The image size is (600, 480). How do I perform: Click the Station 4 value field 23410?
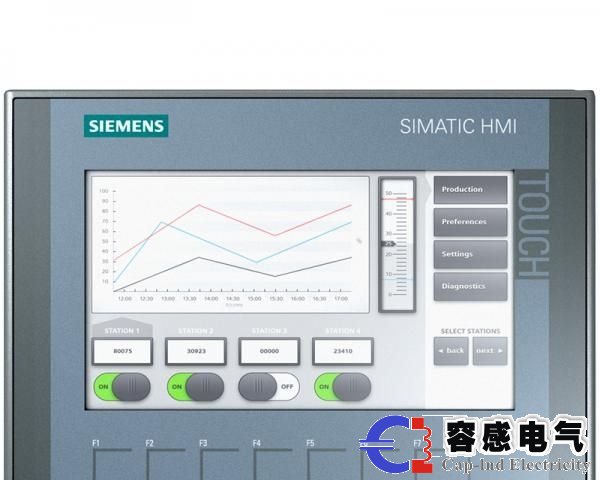343,351
